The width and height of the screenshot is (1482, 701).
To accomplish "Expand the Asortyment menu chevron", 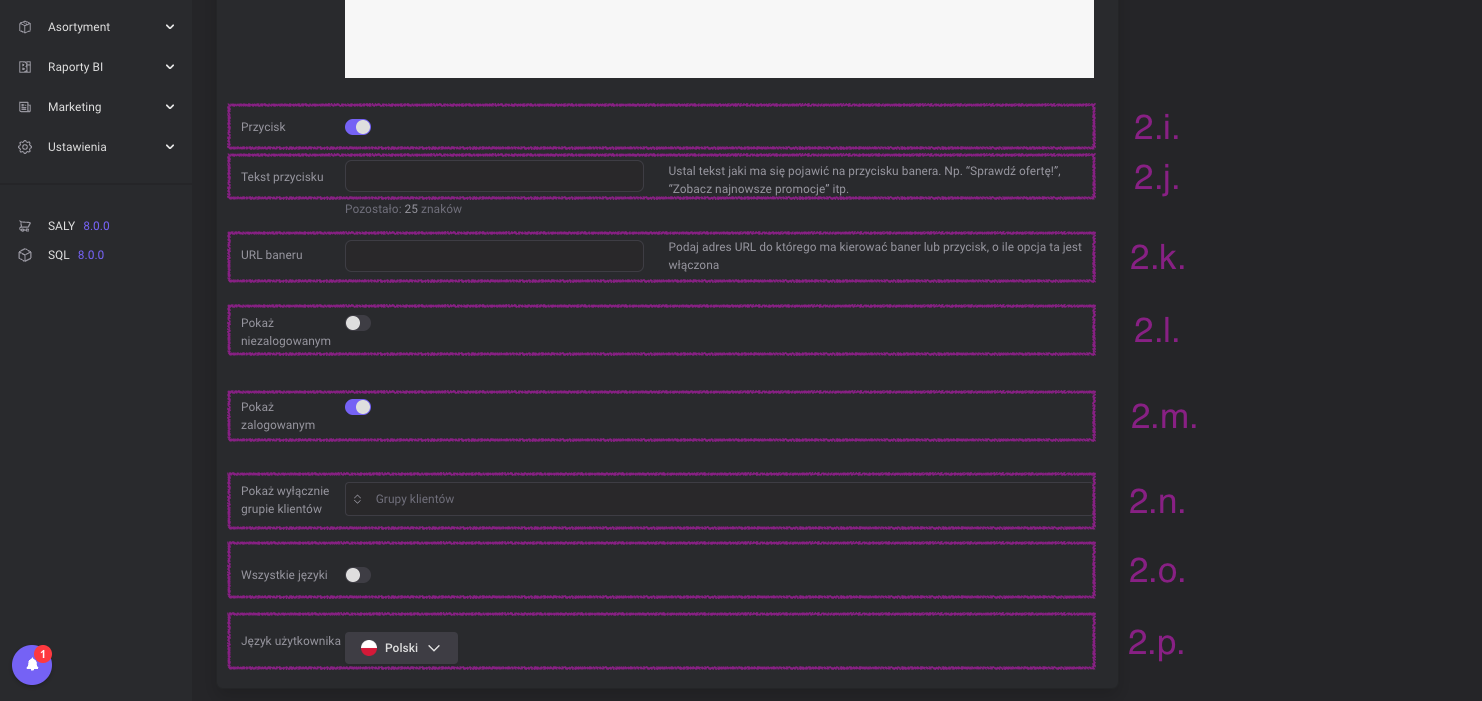I will point(170,27).
